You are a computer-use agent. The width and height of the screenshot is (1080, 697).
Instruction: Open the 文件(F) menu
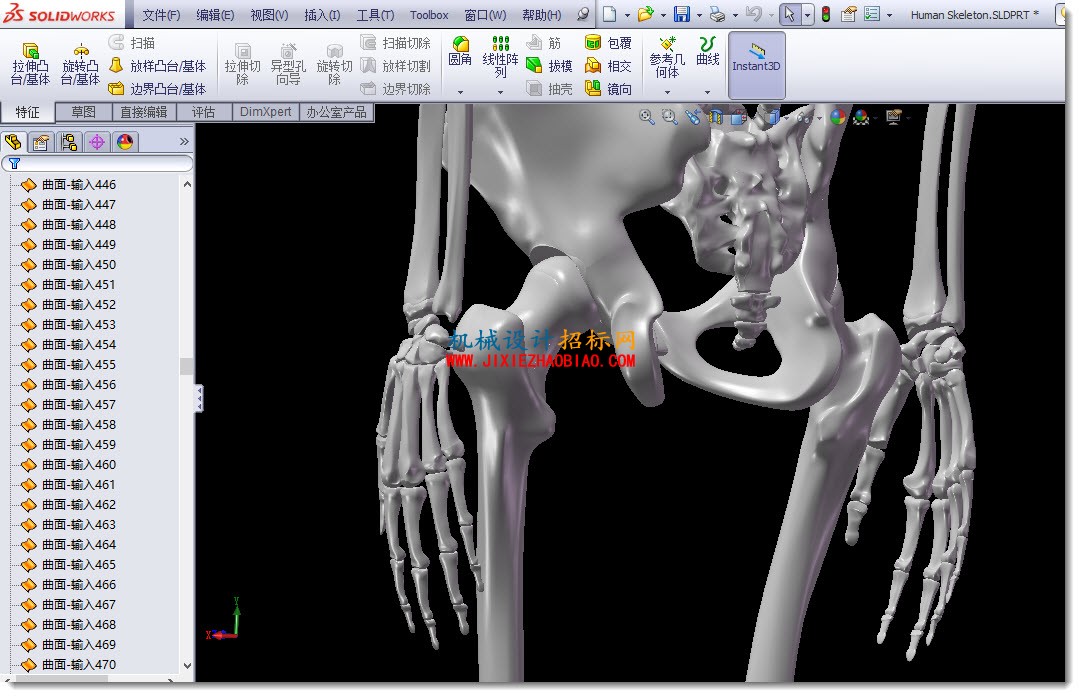point(161,14)
